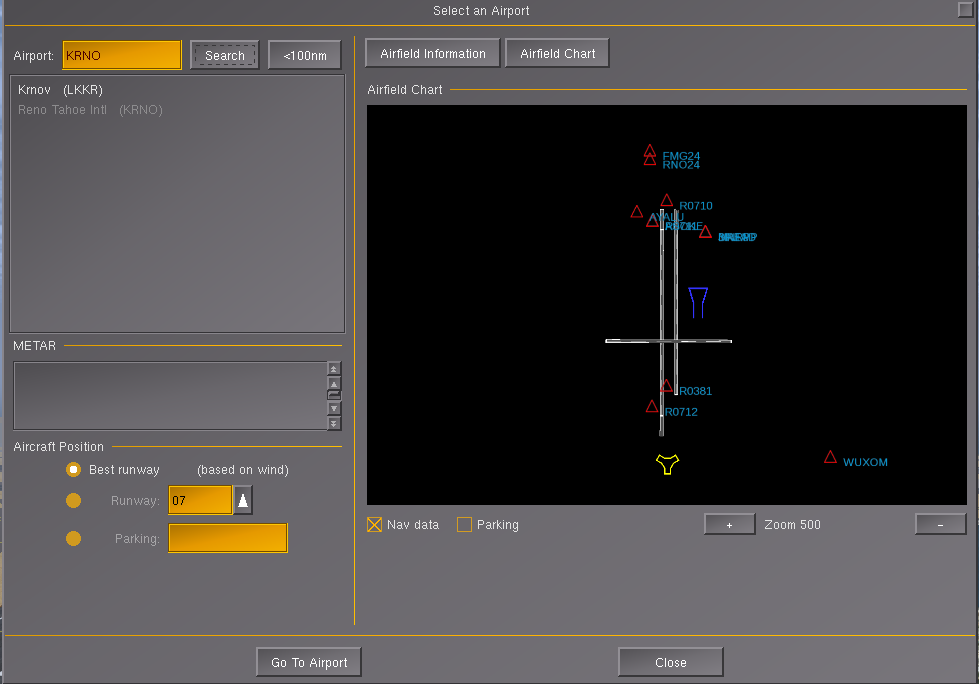
Task: Click the Runway field showing 07
Action: point(200,500)
